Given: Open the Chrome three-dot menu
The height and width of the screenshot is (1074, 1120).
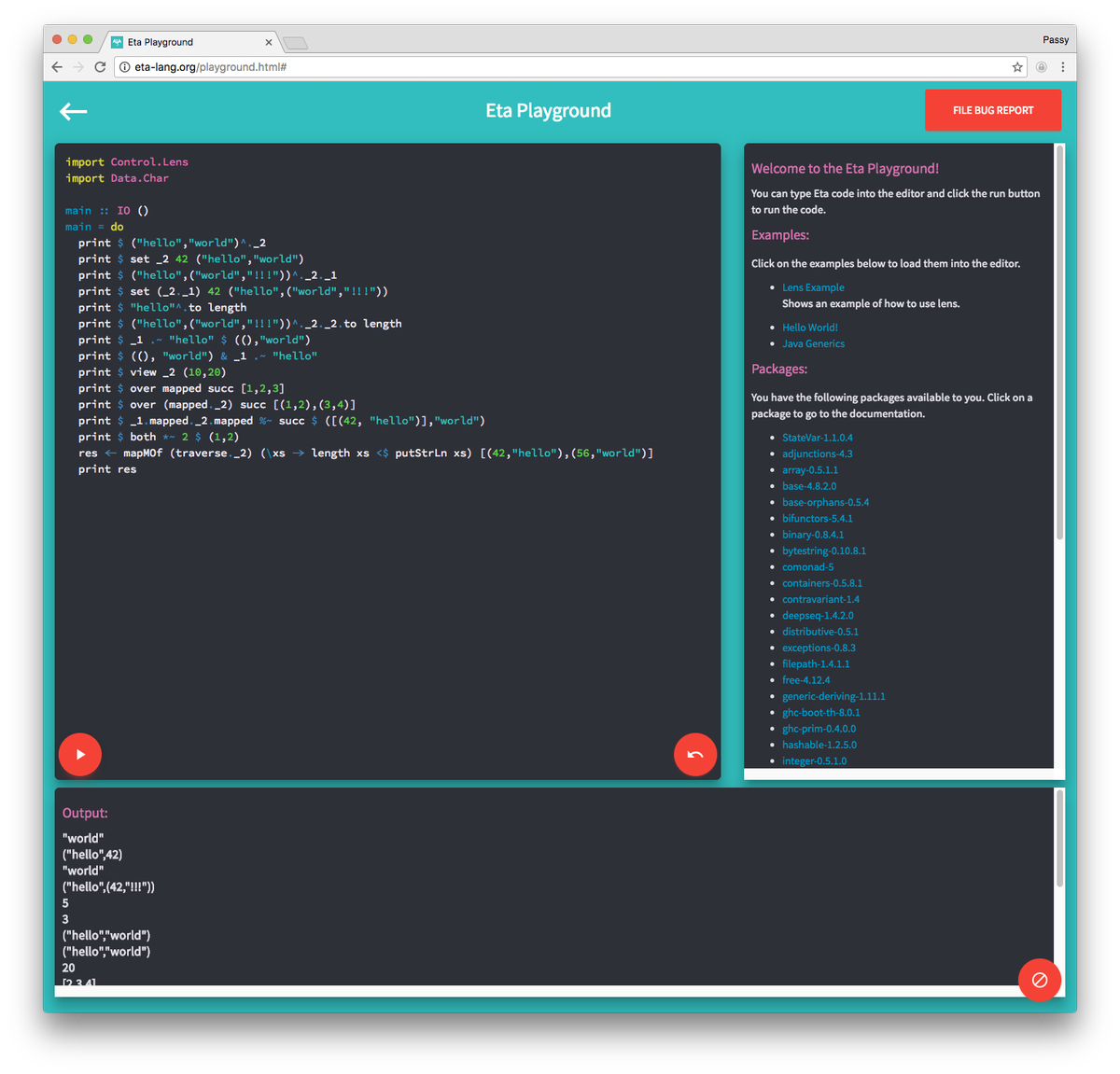Looking at the screenshot, I should pyautogui.click(x=1063, y=67).
